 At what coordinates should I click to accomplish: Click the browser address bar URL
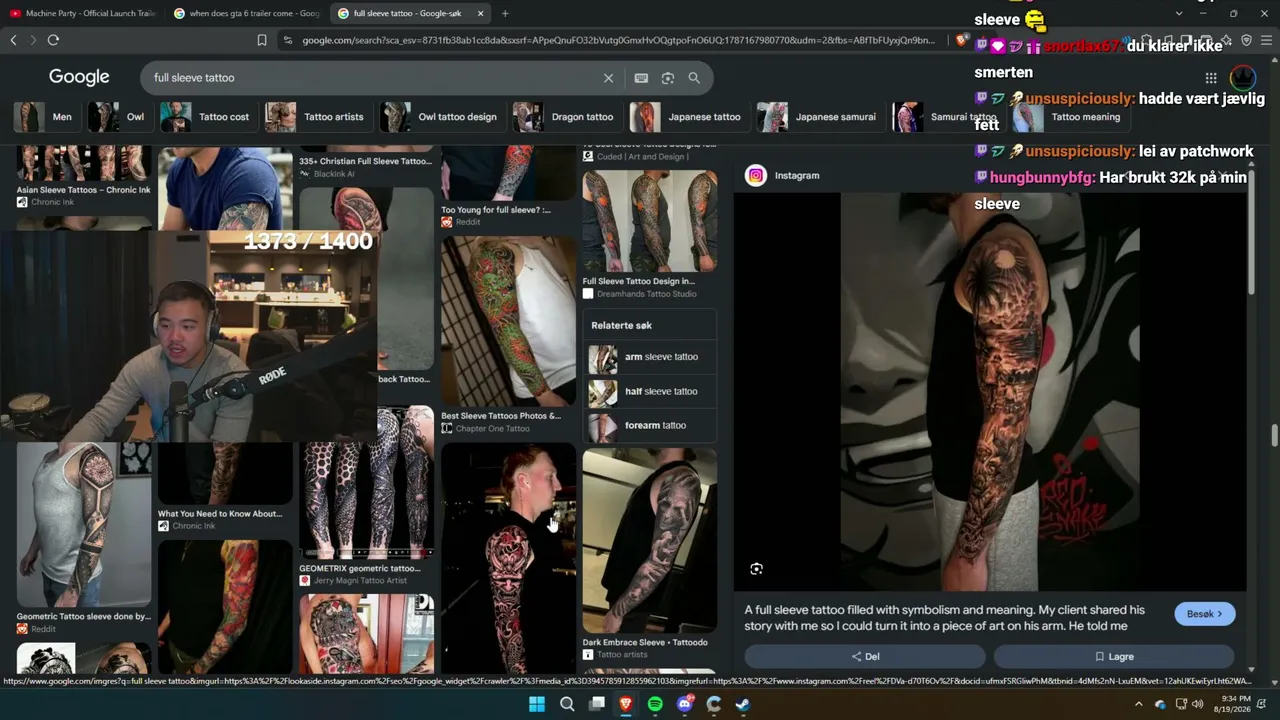(x=619, y=40)
